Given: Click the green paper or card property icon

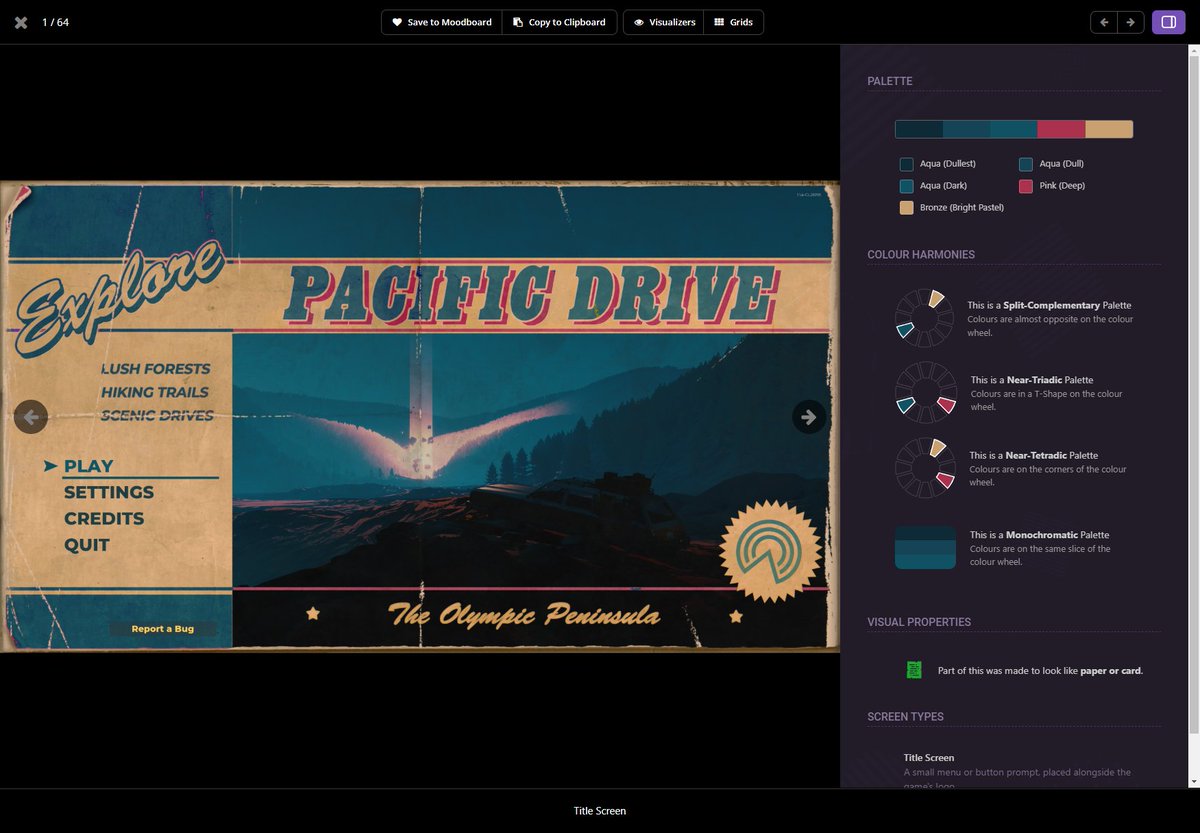Looking at the screenshot, I should click(914, 670).
